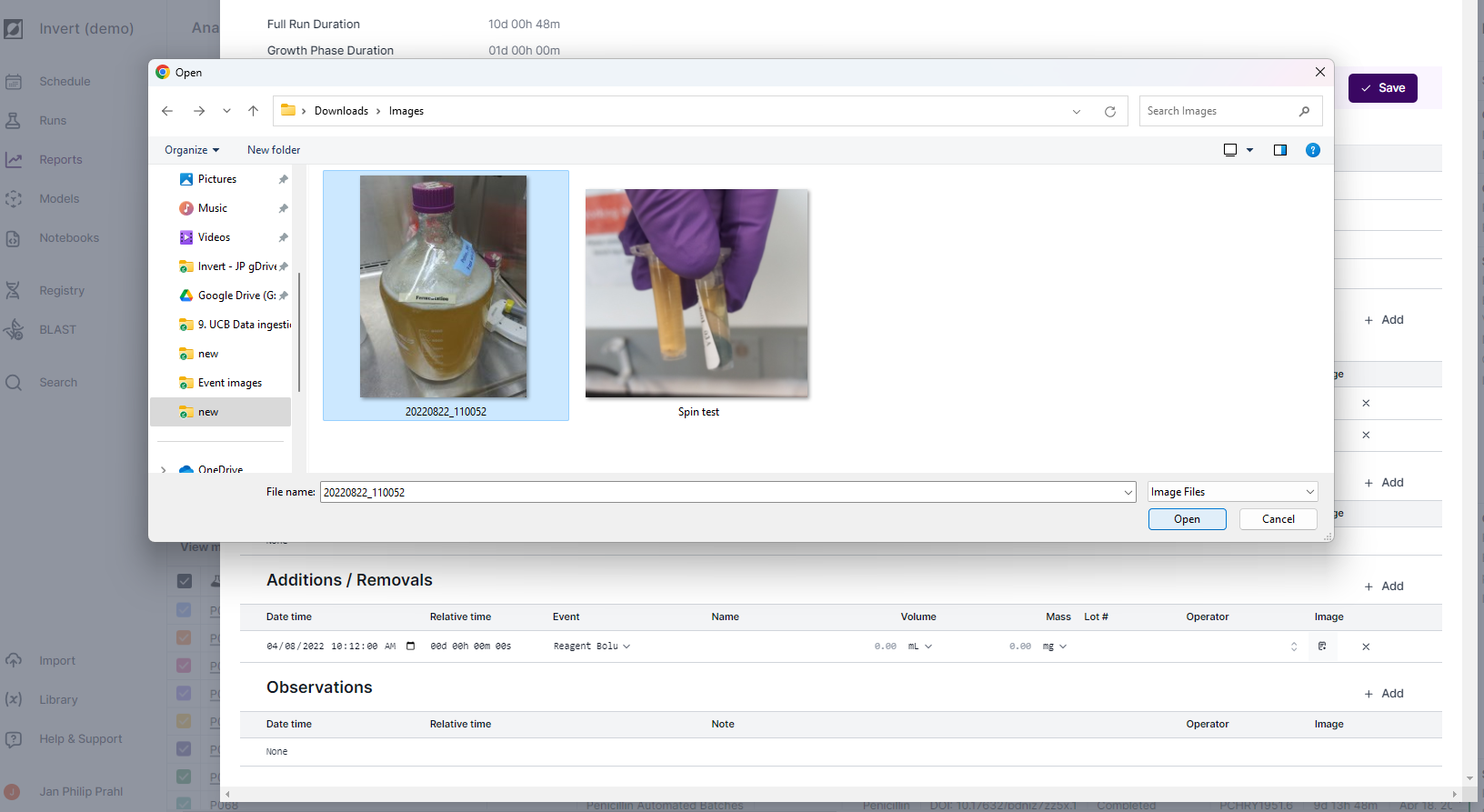1484x812 pixels.
Task: Click Downloads in the breadcrumb path
Action: pos(341,111)
